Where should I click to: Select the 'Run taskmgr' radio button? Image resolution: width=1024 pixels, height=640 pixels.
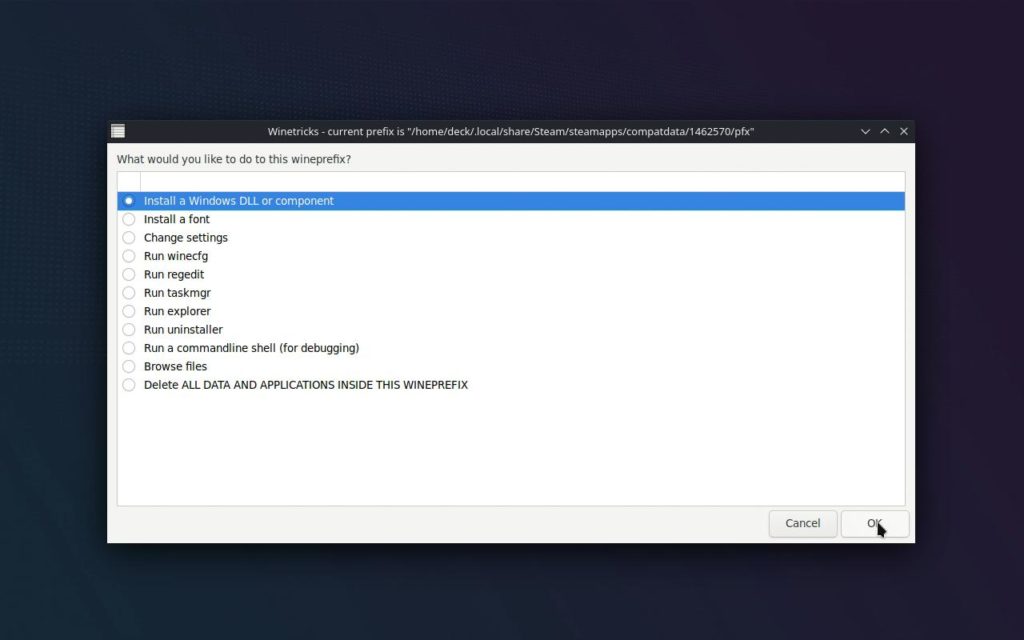[x=129, y=293]
